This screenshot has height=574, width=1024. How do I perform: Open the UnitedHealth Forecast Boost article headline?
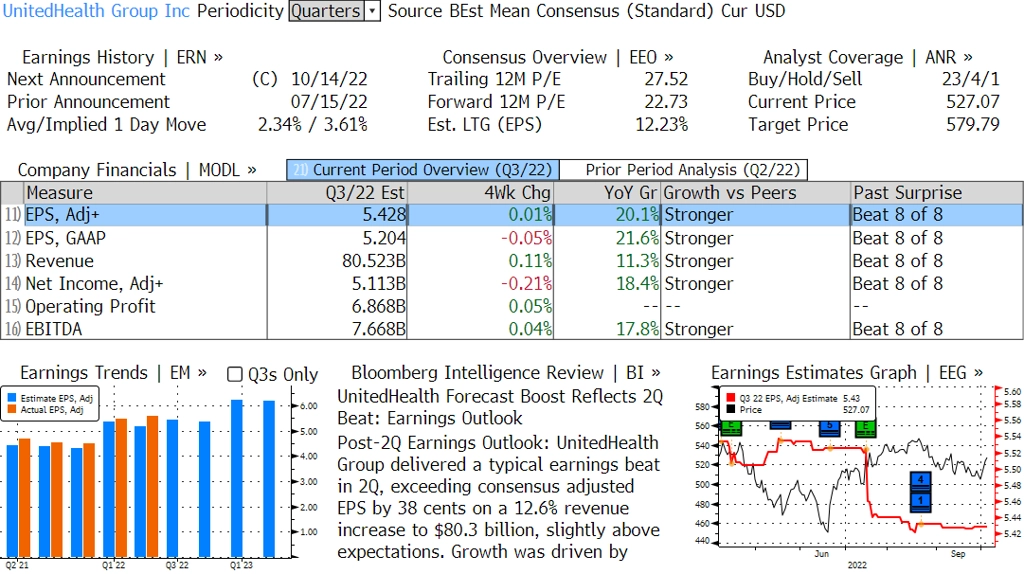coord(500,407)
